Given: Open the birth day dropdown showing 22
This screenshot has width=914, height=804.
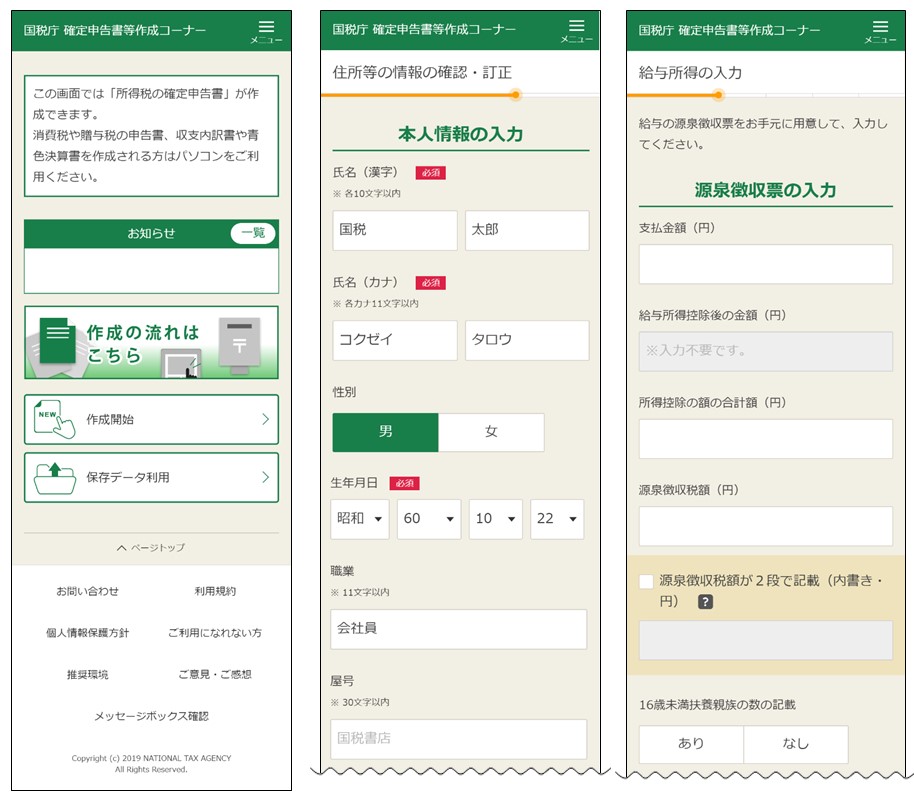Looking at the screenshot, I should [x=557, y=520].
